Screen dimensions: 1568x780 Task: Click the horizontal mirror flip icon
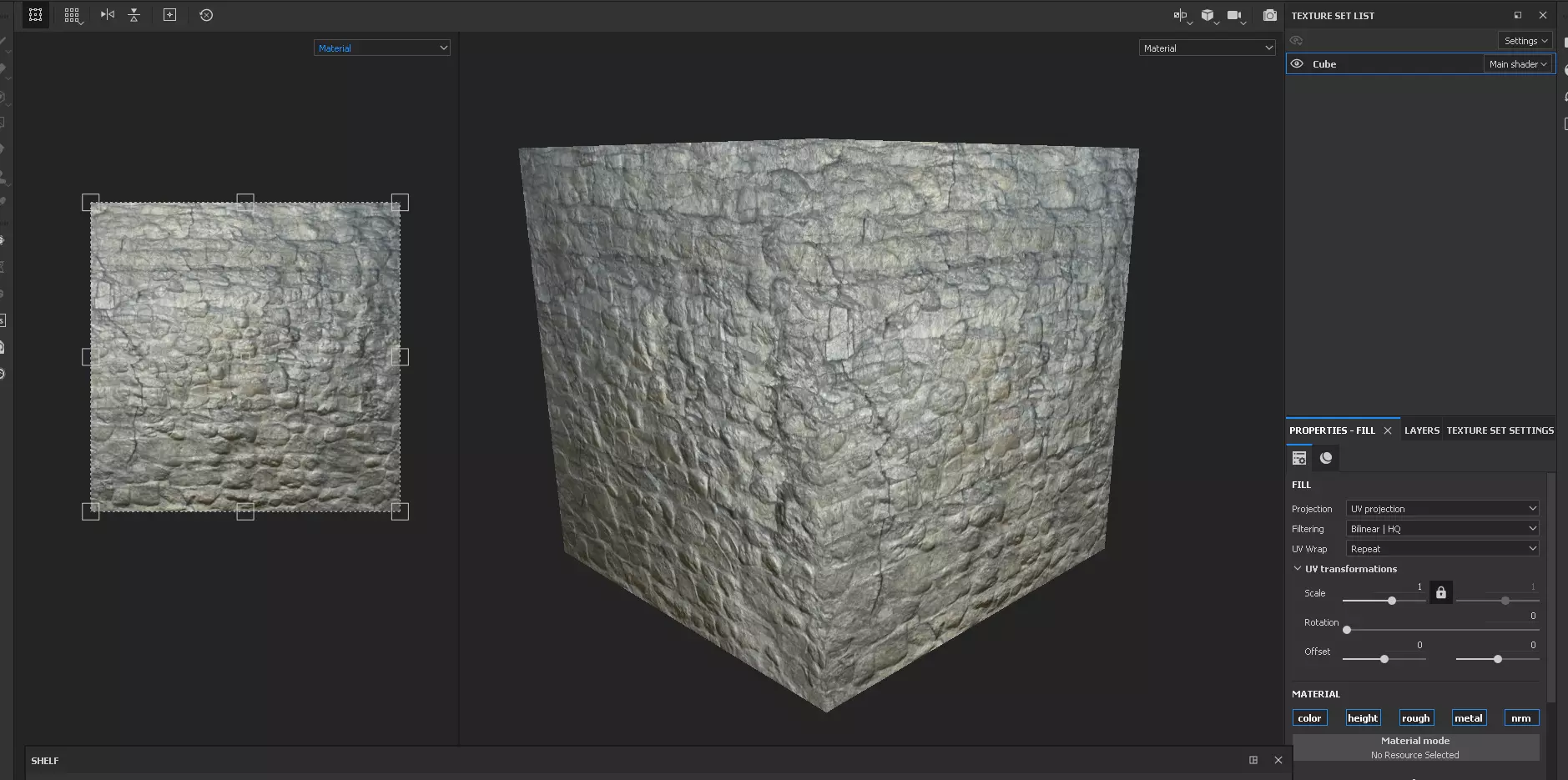point(108,14)
